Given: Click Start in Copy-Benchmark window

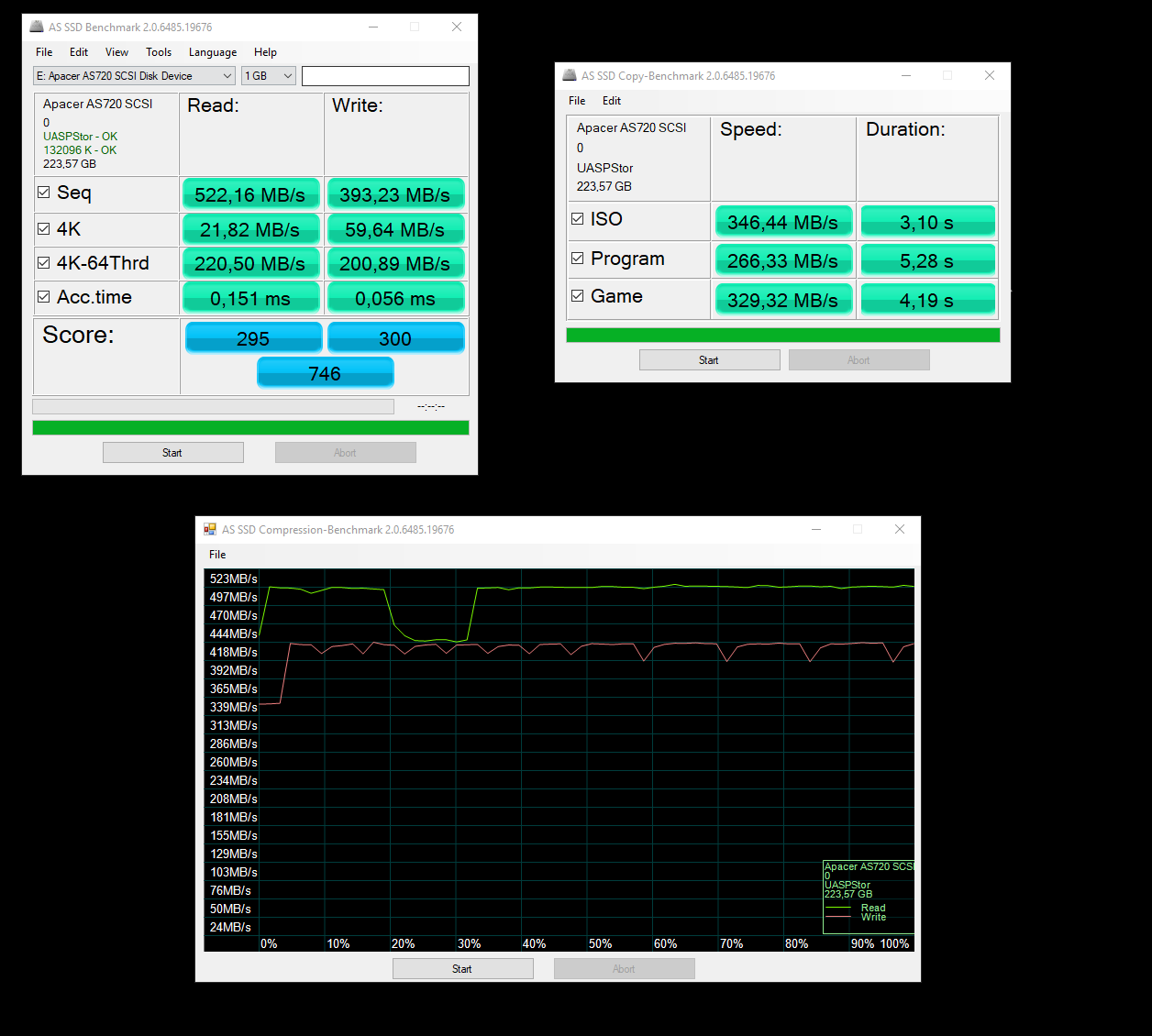Looking at the screenshot, I should [709, 360].
